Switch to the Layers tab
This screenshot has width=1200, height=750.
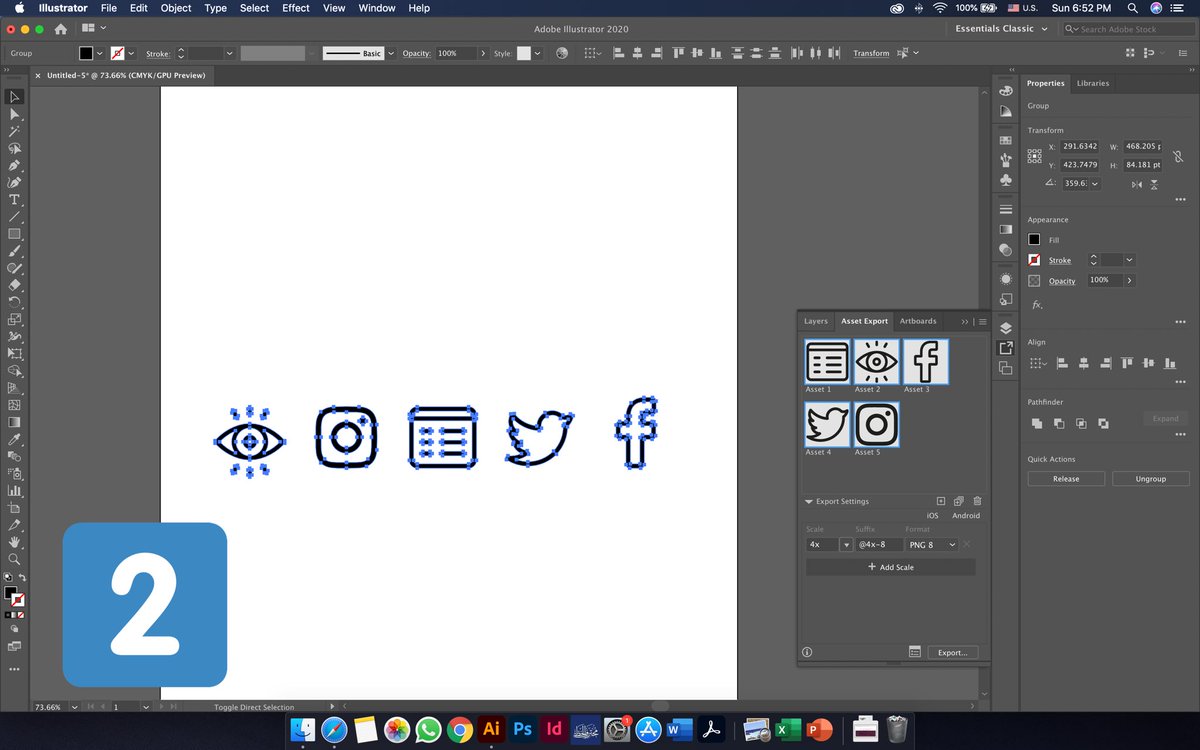pos(816,321)
